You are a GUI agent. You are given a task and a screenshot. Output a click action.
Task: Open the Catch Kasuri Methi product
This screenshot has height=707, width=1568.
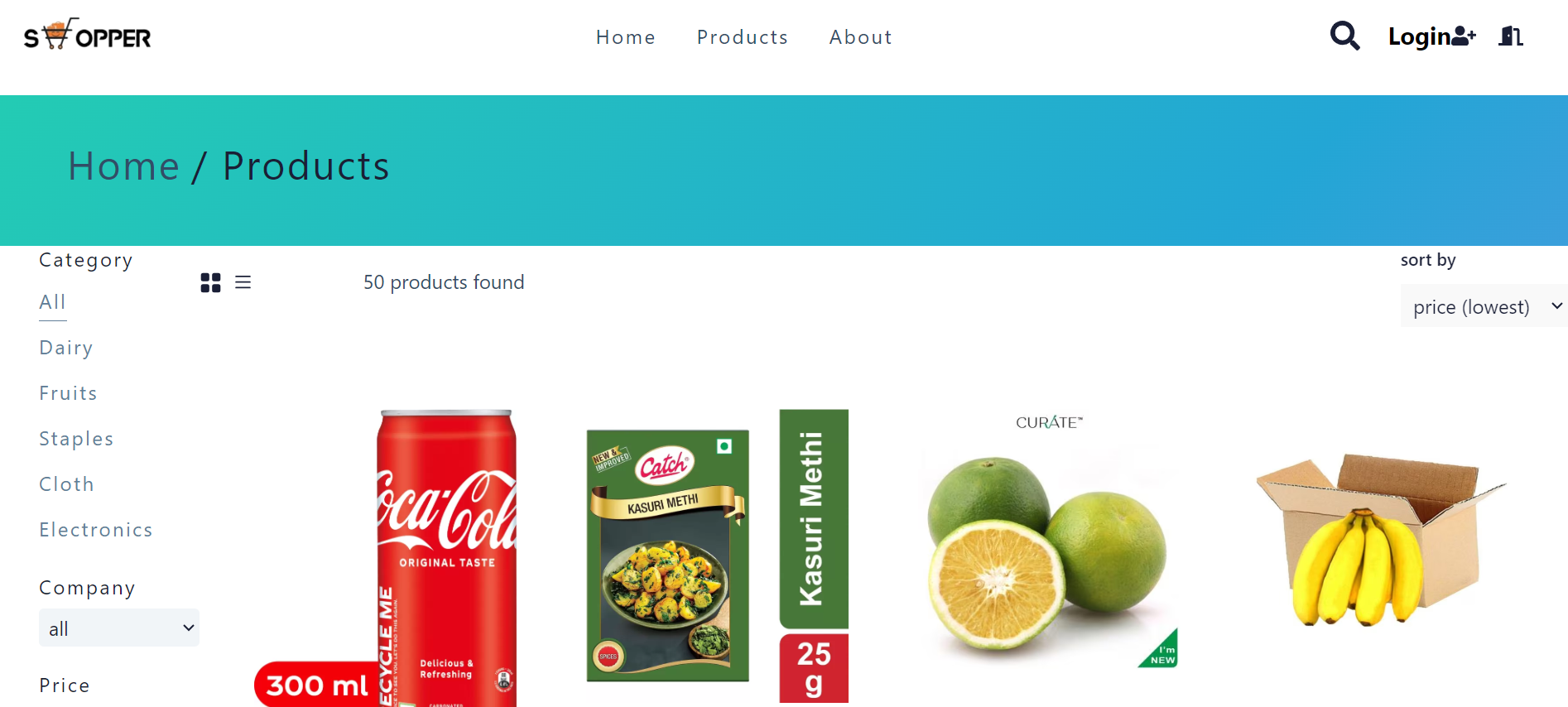[x=718, y=556]
